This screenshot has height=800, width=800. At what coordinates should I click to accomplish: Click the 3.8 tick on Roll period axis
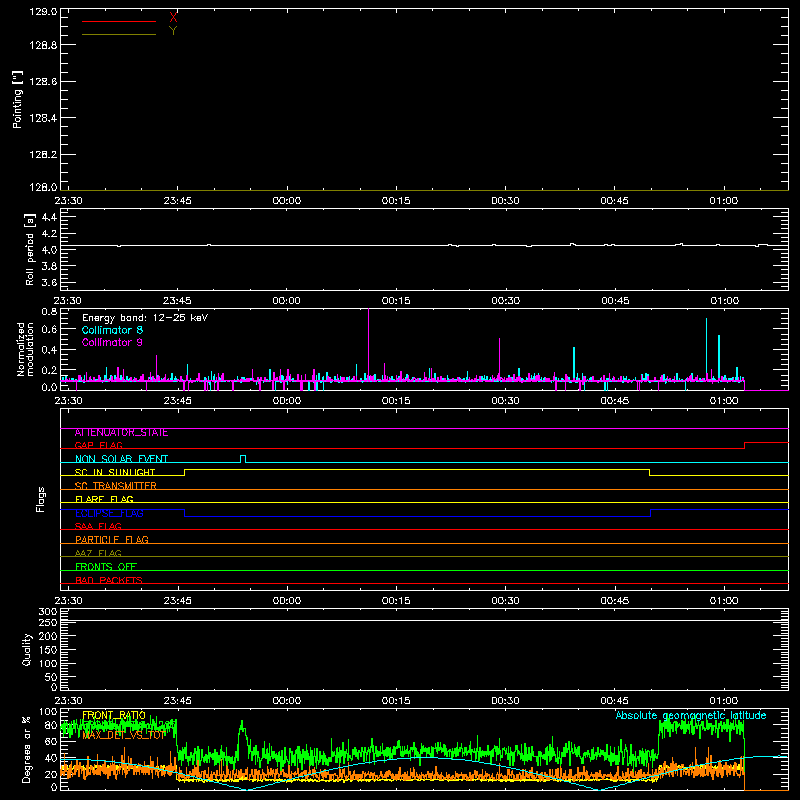(49, 266)
